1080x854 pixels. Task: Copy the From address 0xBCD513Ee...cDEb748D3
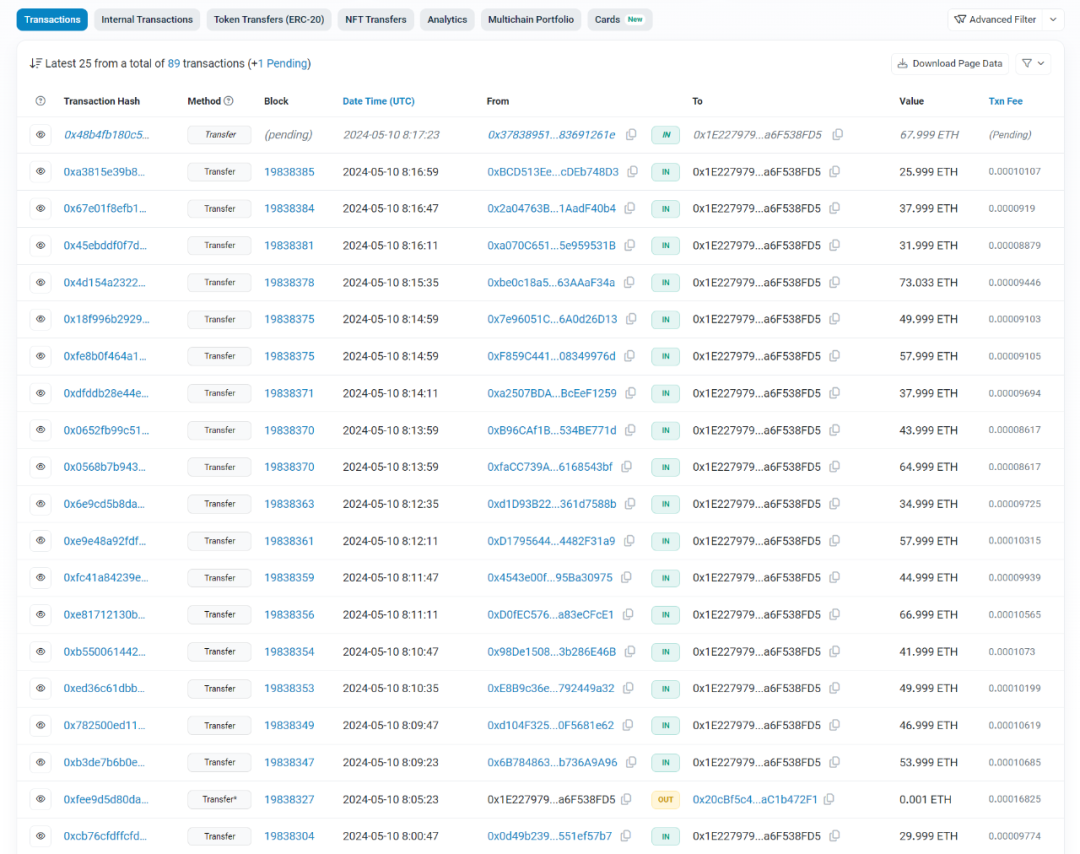pyautogui.click(x=632, y=172)
